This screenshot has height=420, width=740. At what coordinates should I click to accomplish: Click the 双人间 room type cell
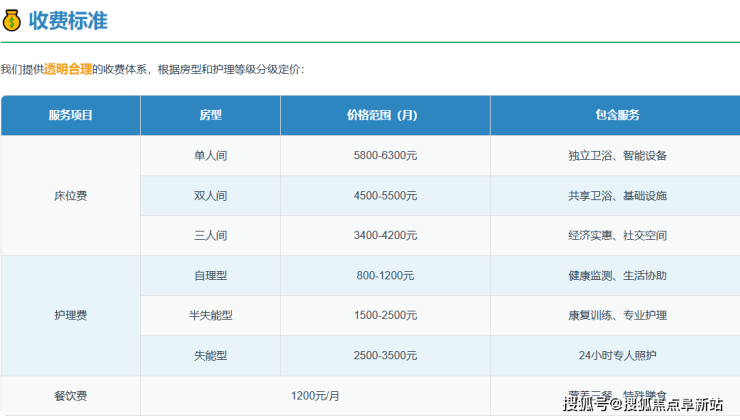click(x=210, y=196)
